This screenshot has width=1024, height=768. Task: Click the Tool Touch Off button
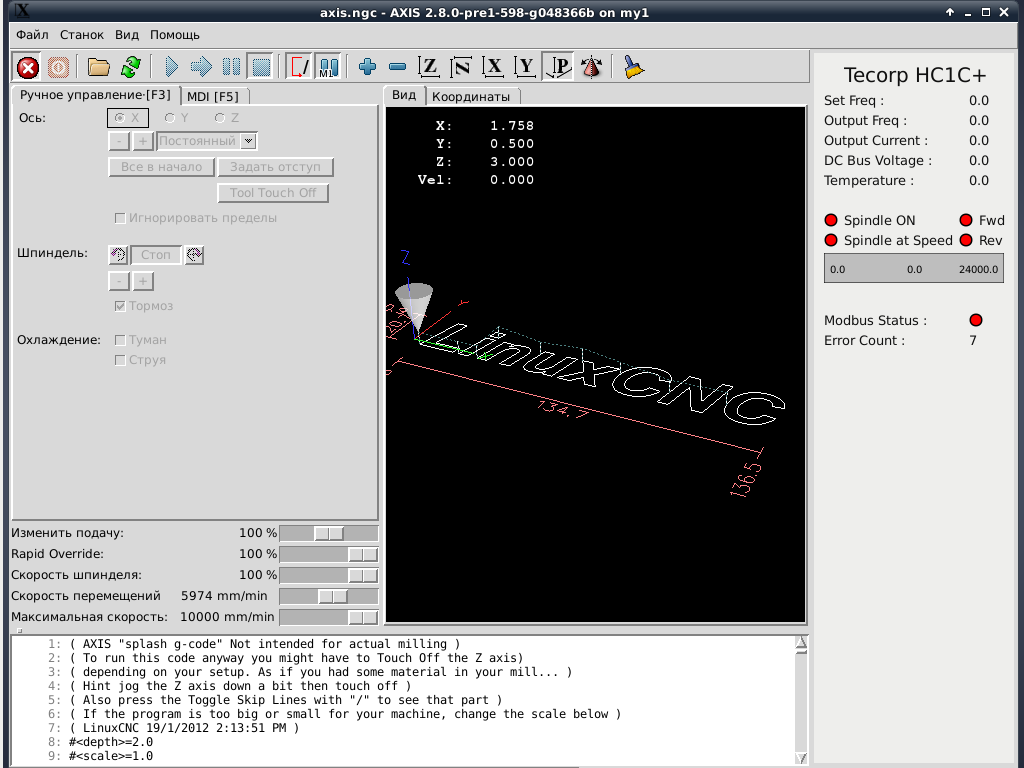(x=272, y=193)
